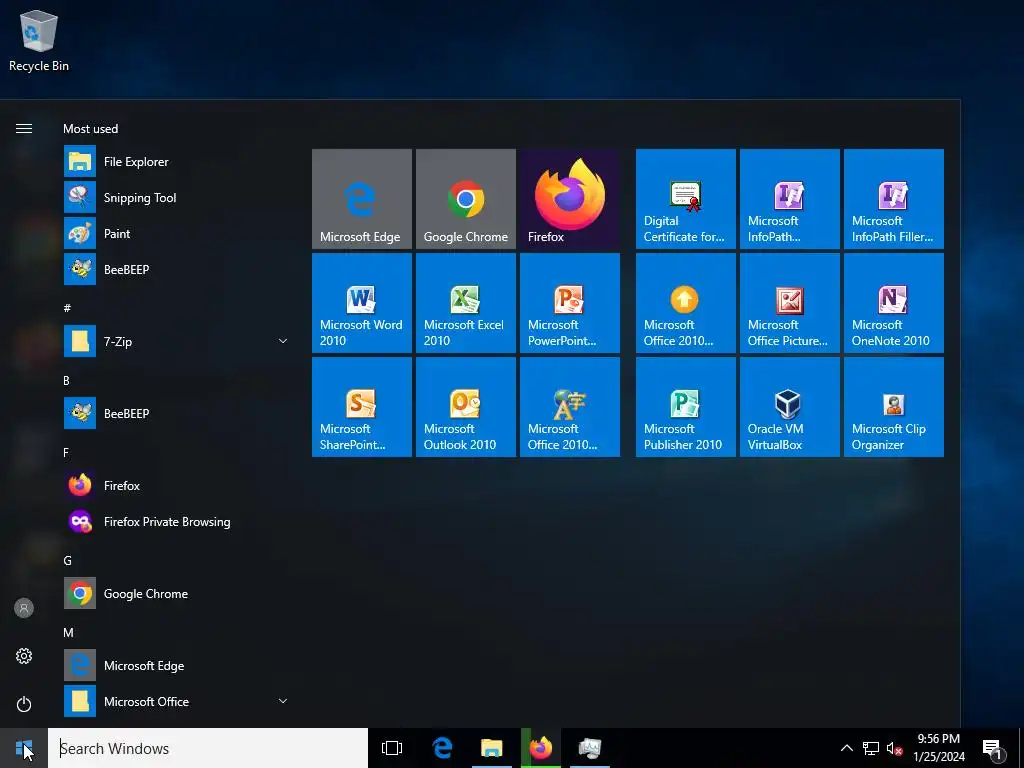Launch Microsoft Office Picture Manager tile
Screen dimensions: 1024x768
tap(790, 303)
